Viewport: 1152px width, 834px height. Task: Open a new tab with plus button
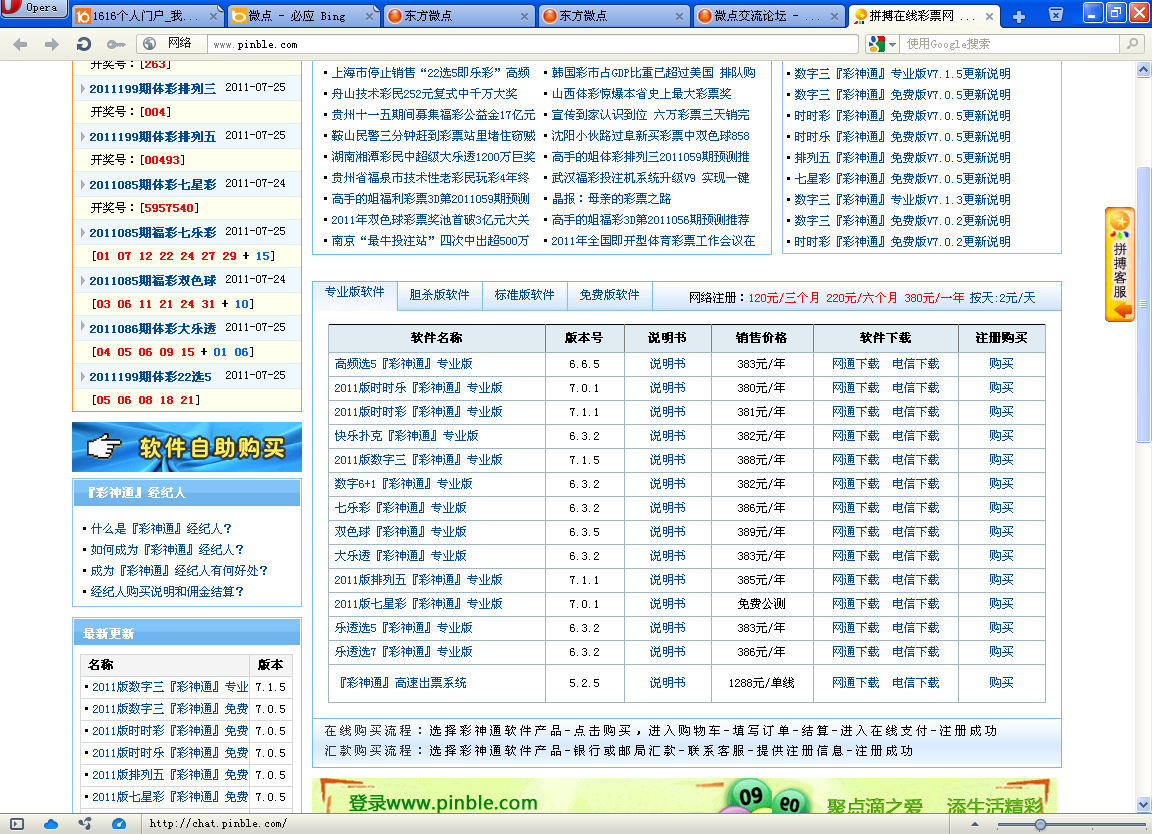pyautogui.click(x=1019, y=16)
